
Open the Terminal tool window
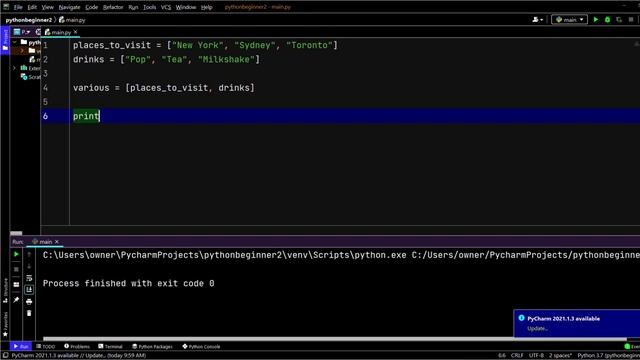[x=110, y=347]
